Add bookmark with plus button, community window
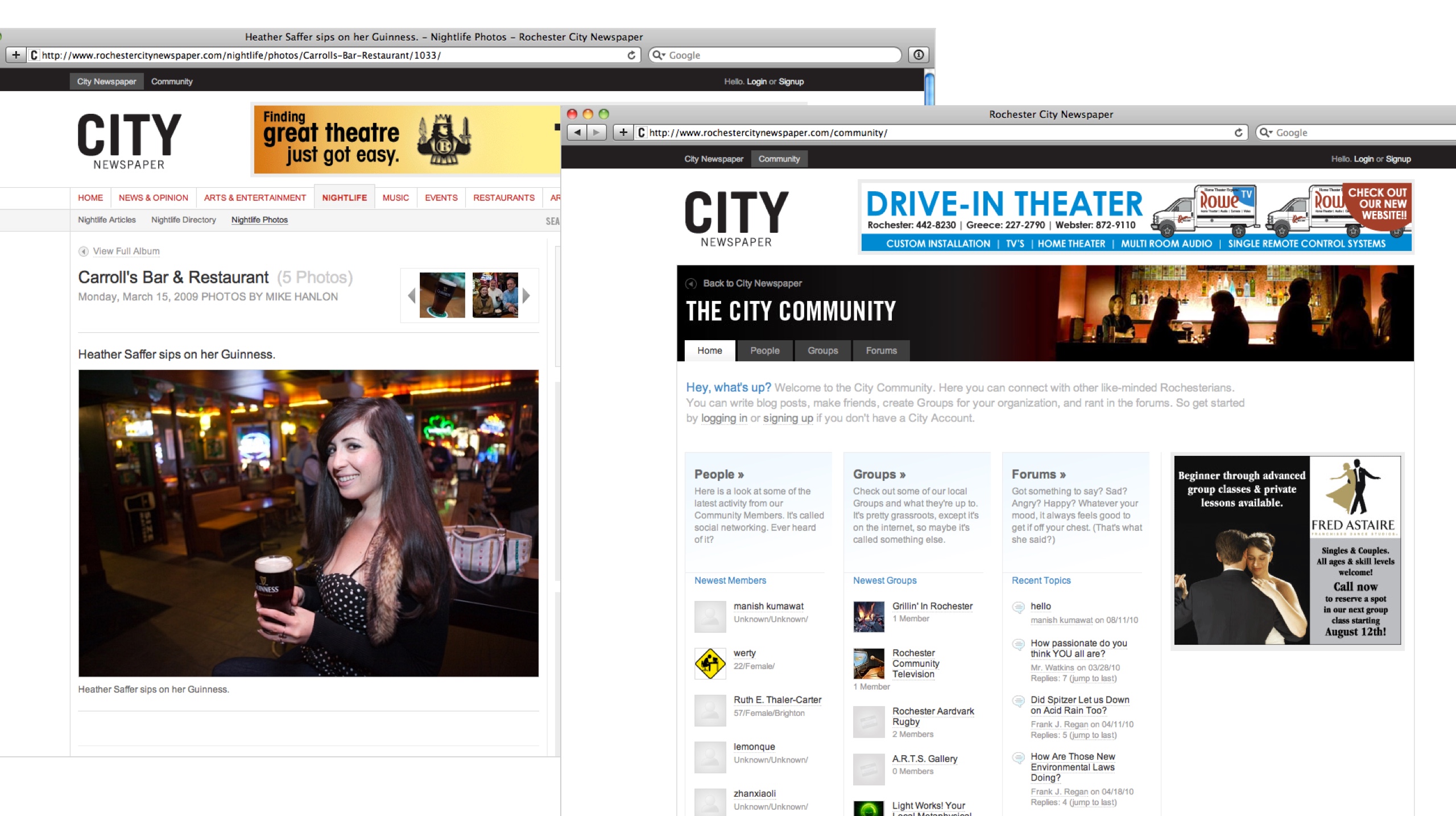1456x816 pixels. (x=623, y=133)
